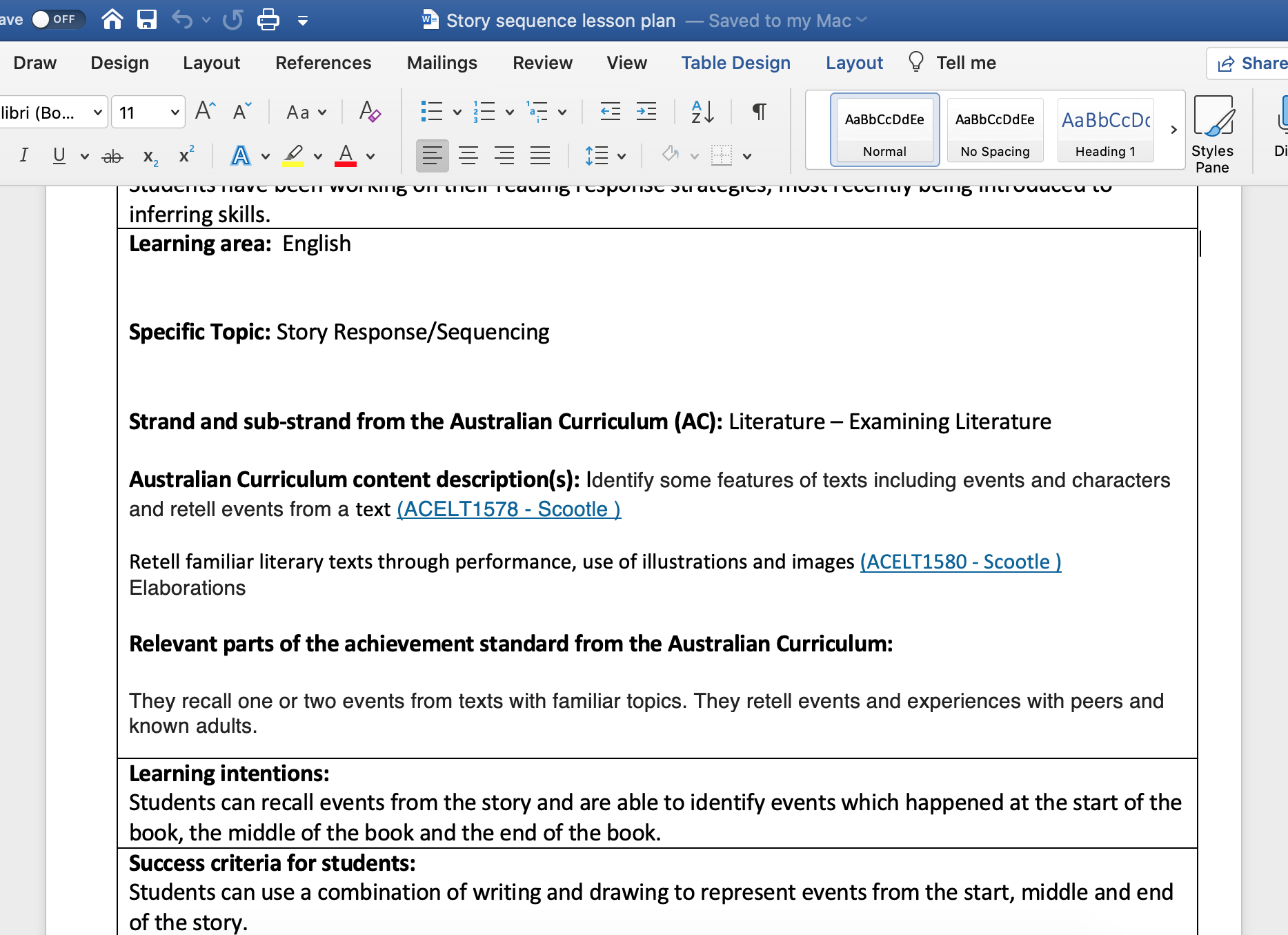Viewport: 1288px width, 935px height.
Task: Click the 'Learning area: English' cell text
Action: pos(240,244)
